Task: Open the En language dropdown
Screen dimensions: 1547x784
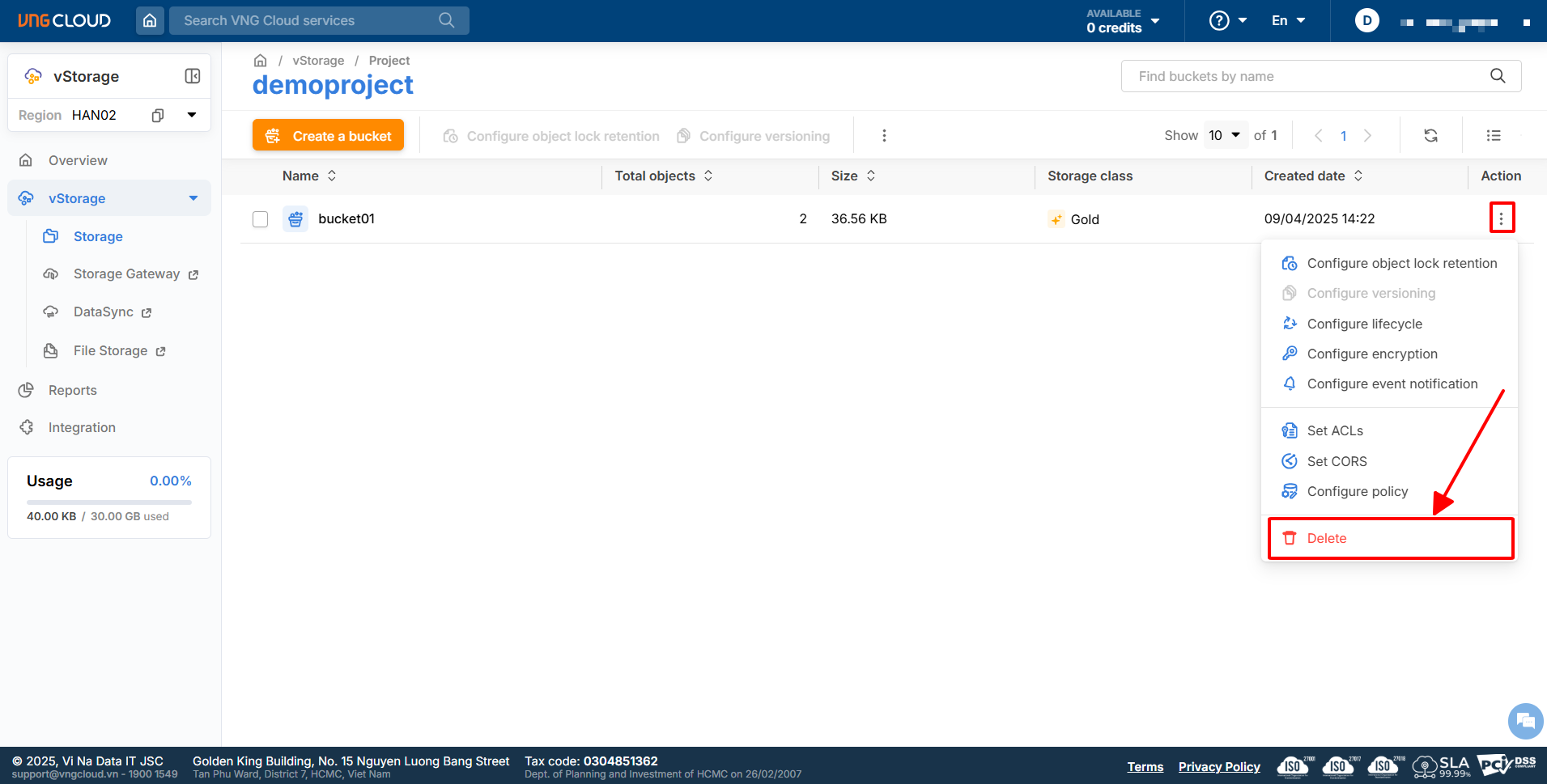Action: coord(1288,21)
